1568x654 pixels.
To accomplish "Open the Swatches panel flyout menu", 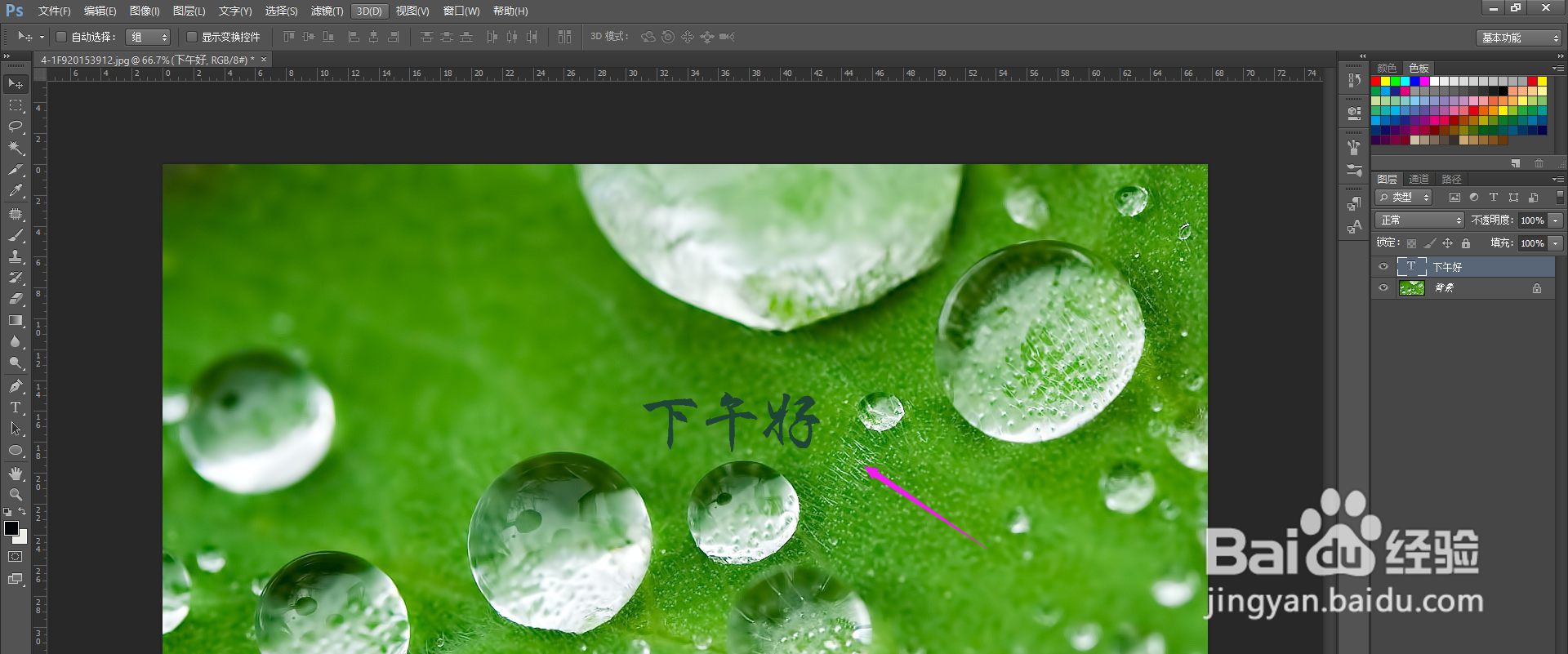I will [x=1557, y=68].
